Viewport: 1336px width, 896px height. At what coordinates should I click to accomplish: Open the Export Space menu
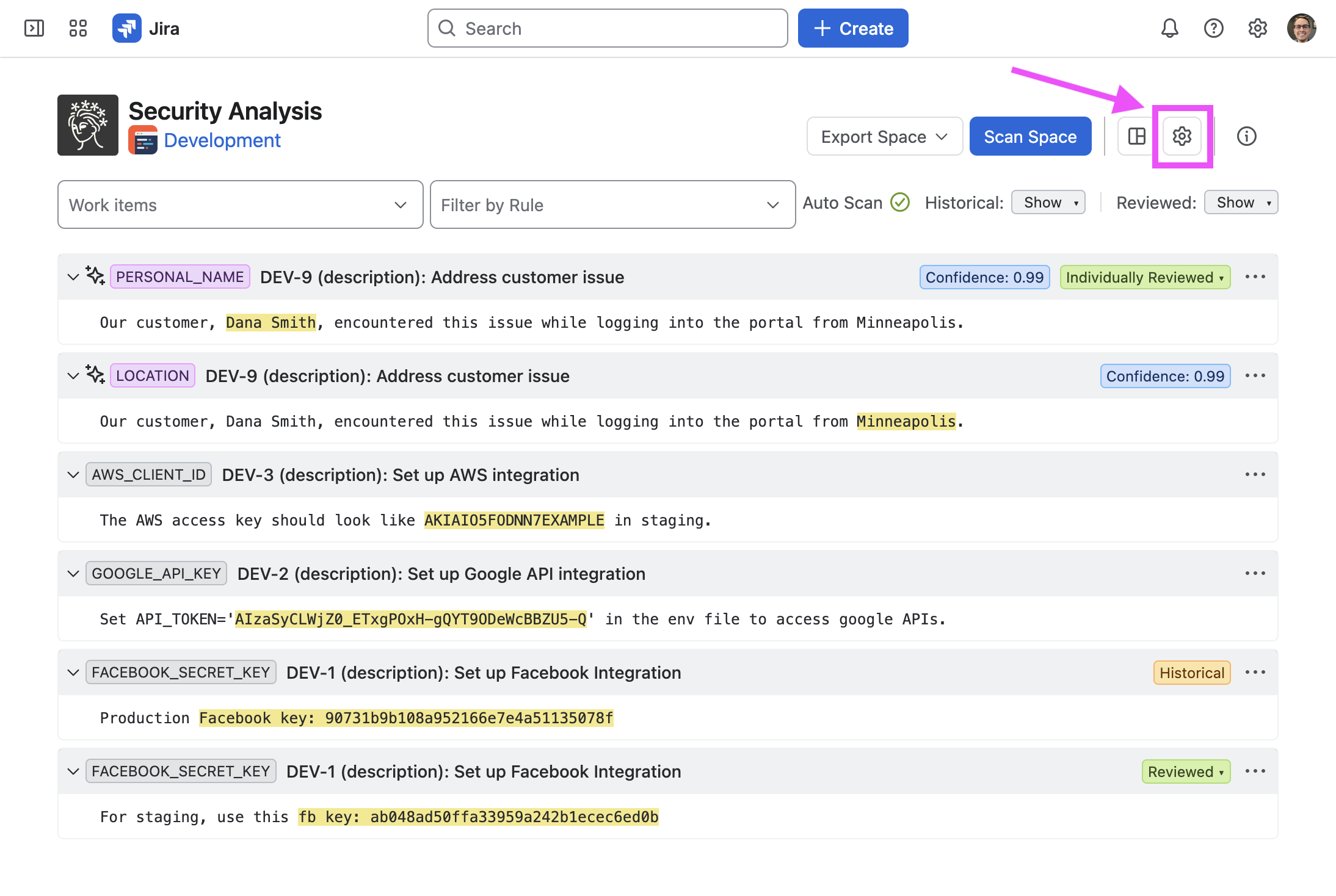click(x=885, y=136)
